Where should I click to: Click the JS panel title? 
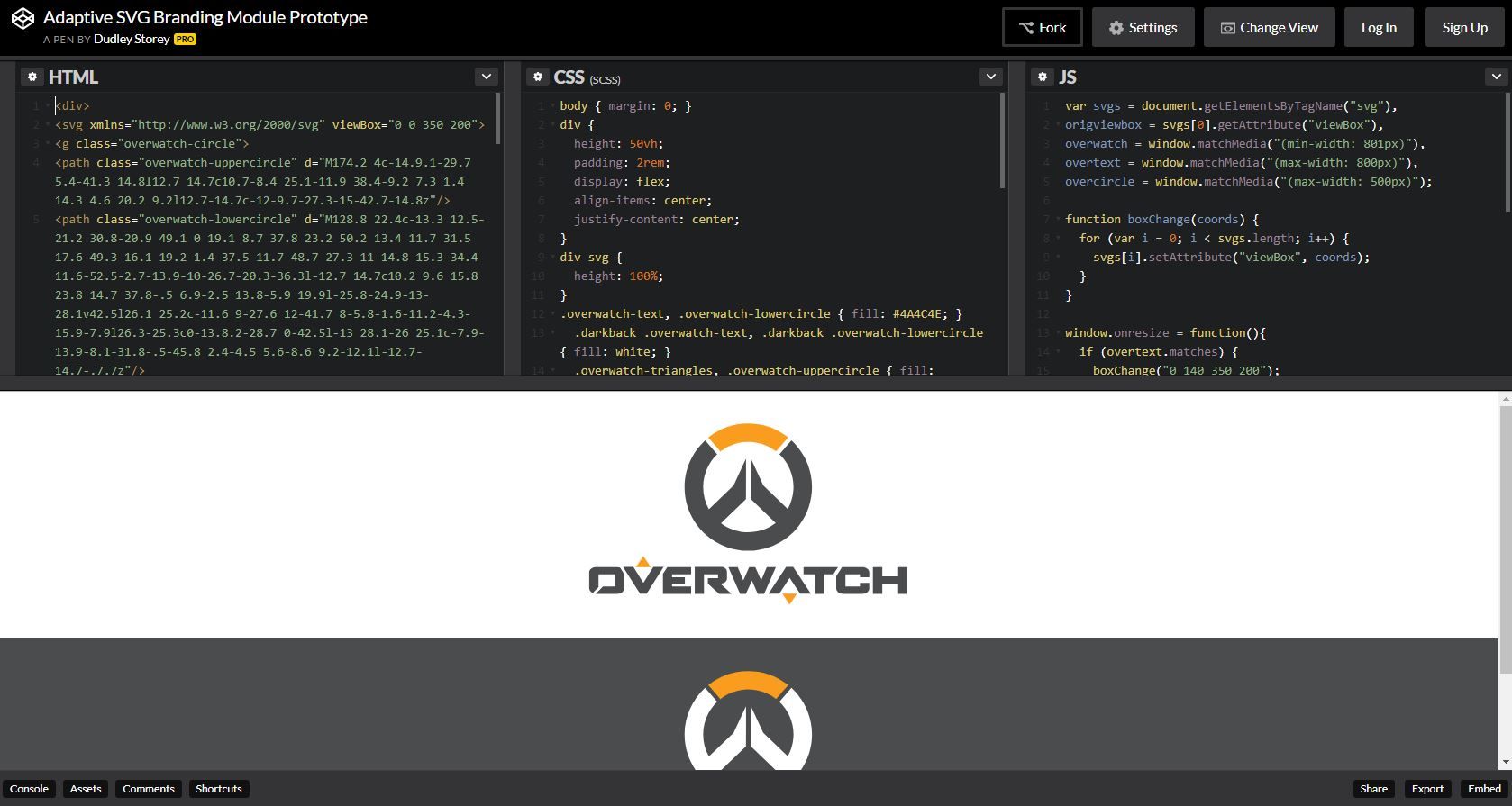coord(1068,77)
